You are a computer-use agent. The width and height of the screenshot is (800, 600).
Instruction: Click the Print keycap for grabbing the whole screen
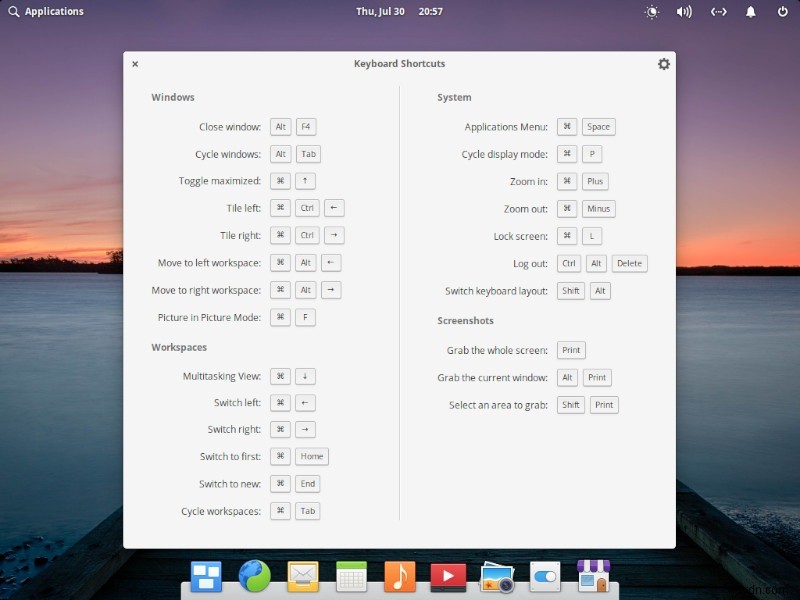(x=570, y=350)
